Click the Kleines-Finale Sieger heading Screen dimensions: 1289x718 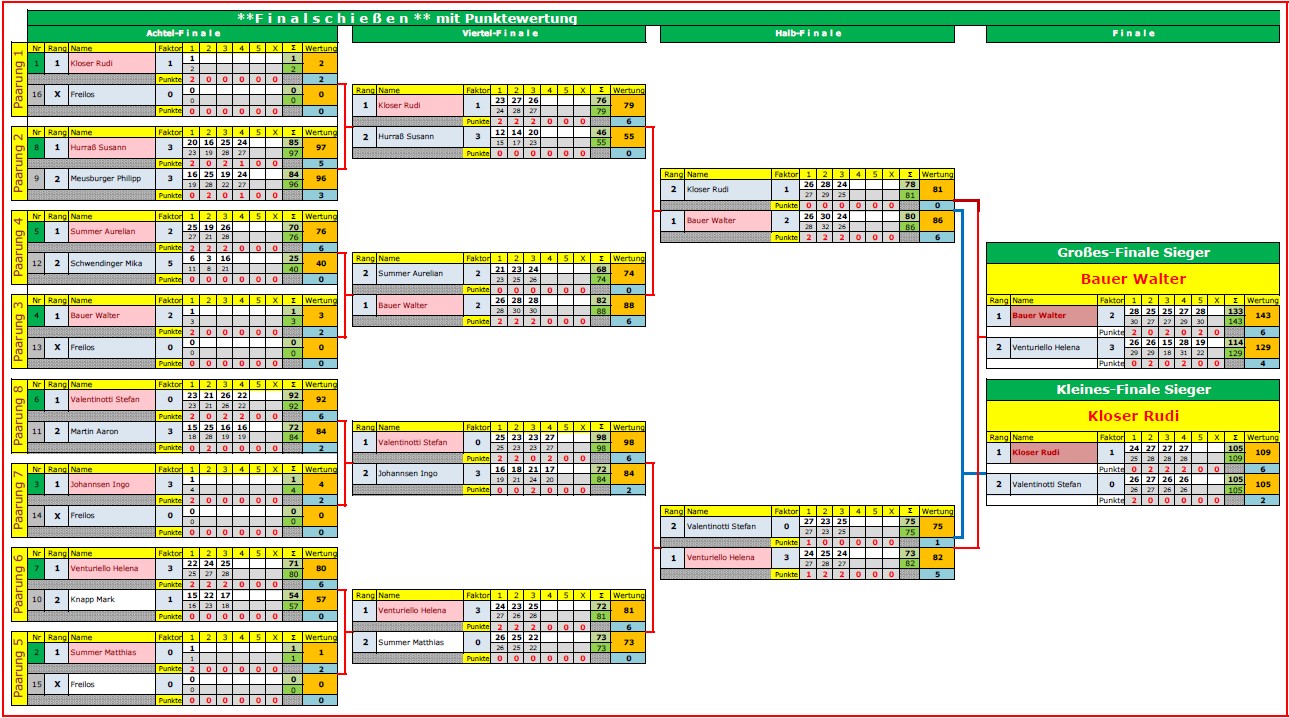1132,389
